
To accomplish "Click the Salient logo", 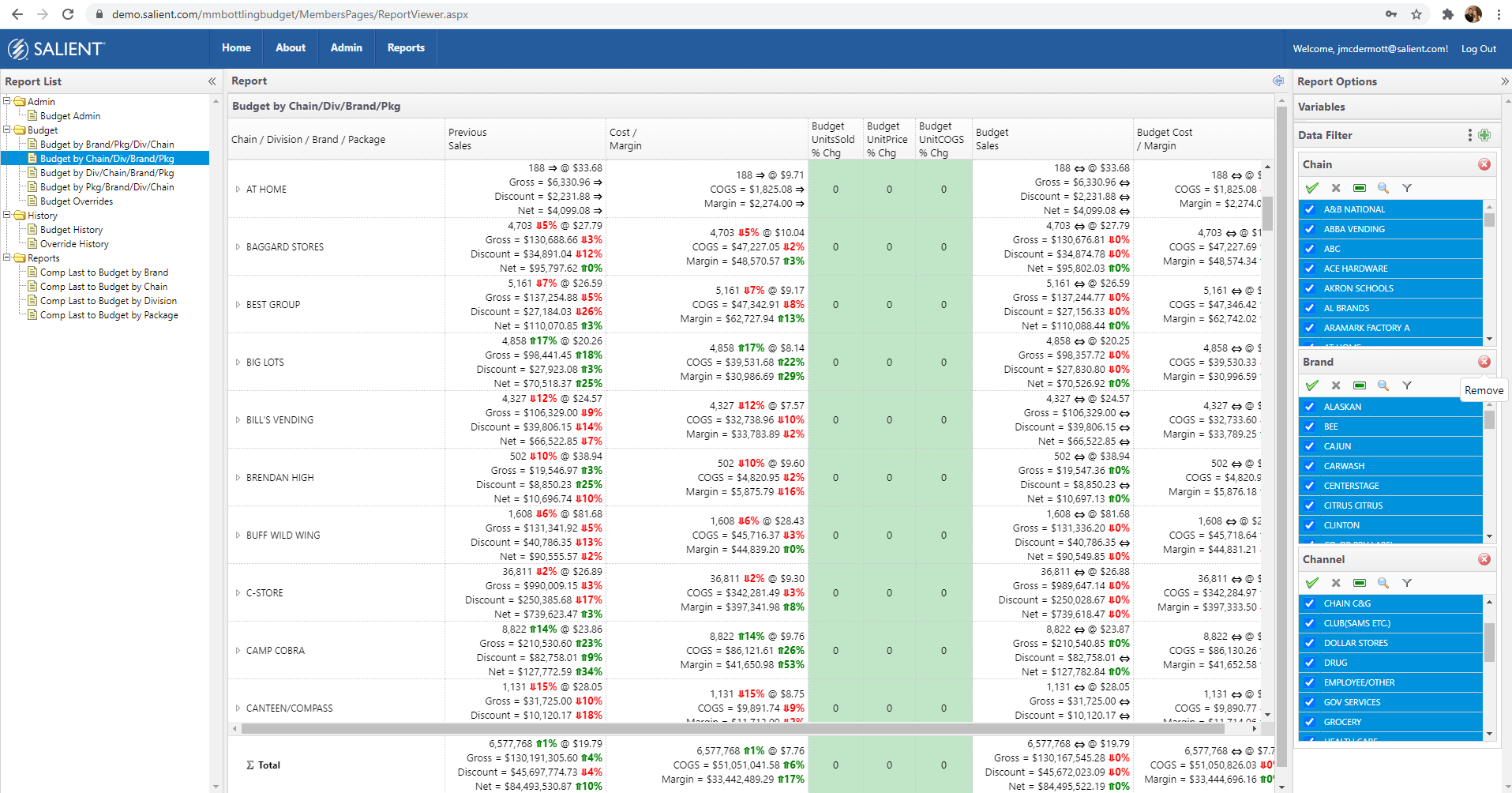I will point(56,49).
